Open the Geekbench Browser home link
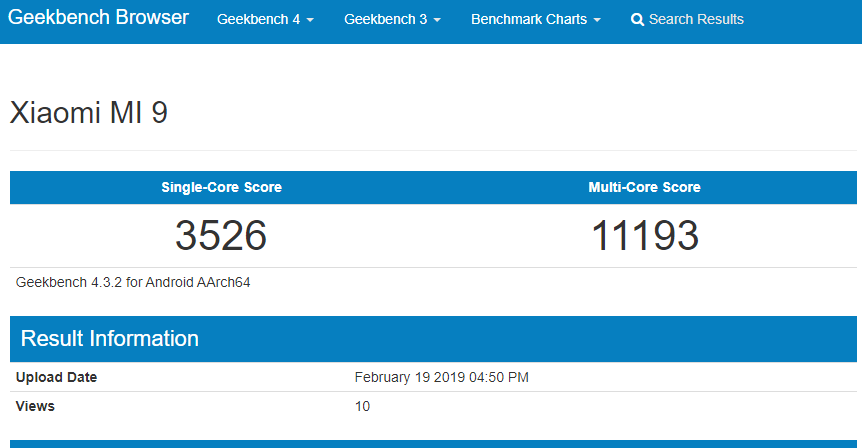 click(98, 18)
